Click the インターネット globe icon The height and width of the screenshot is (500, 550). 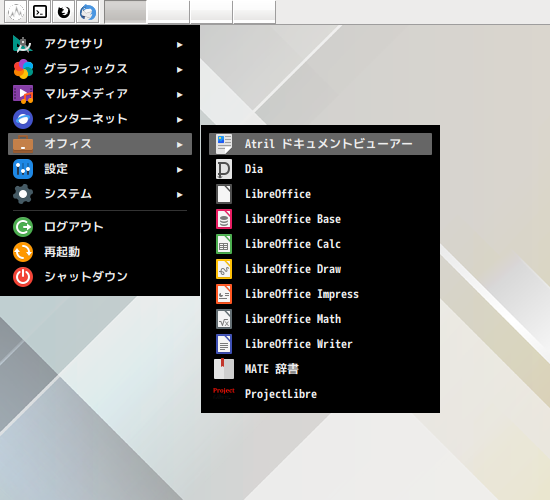pos(23,119)
